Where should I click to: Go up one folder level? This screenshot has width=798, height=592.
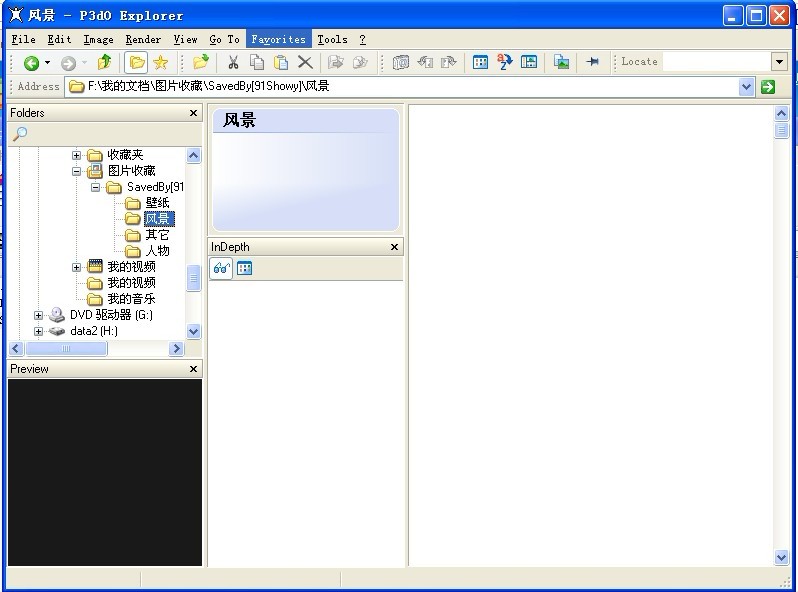(104, 62)
